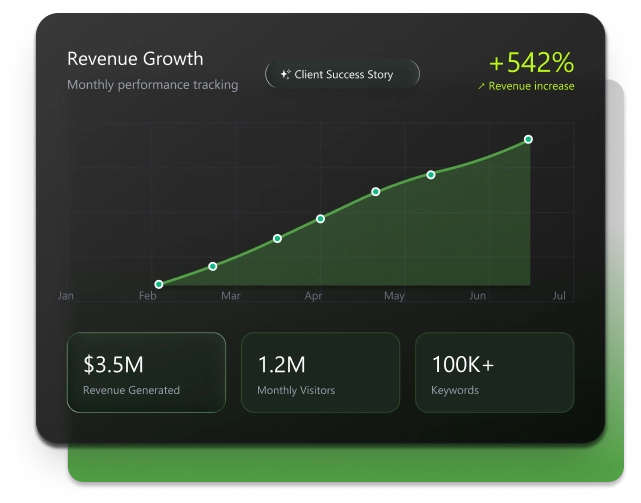
Task: Click the Revenue Generated caption
Action: point(131,391)
